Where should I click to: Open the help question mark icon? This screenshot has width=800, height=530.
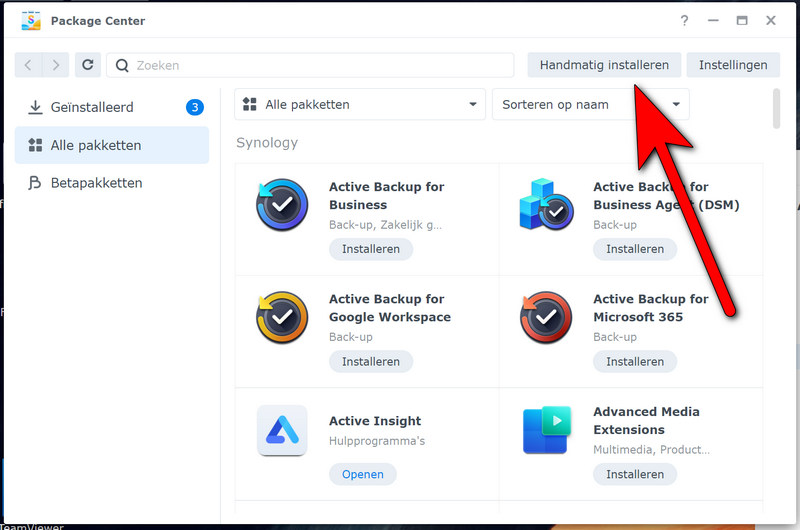(684, 21)
